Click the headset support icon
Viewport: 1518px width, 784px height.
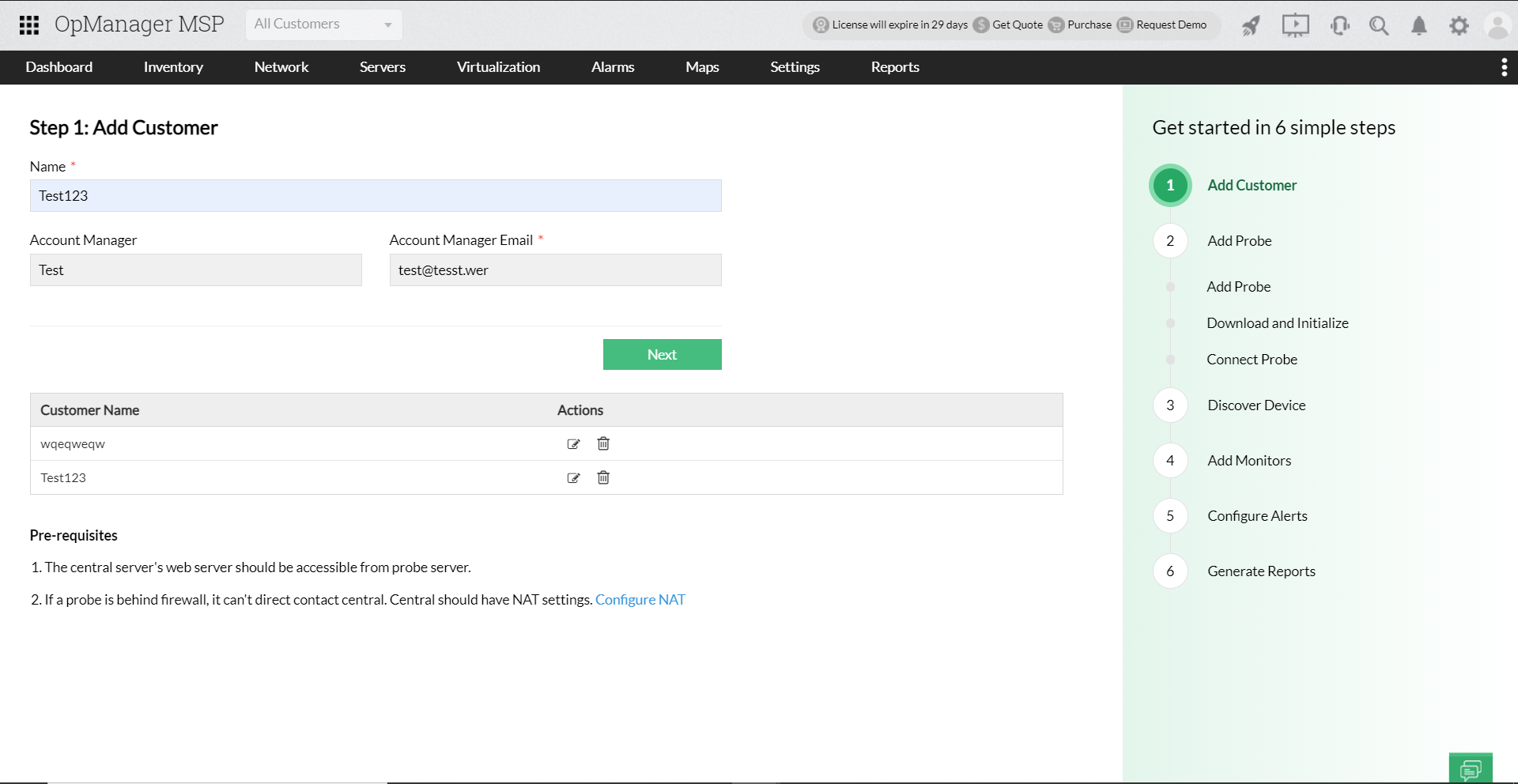(x=1339, y=25)
